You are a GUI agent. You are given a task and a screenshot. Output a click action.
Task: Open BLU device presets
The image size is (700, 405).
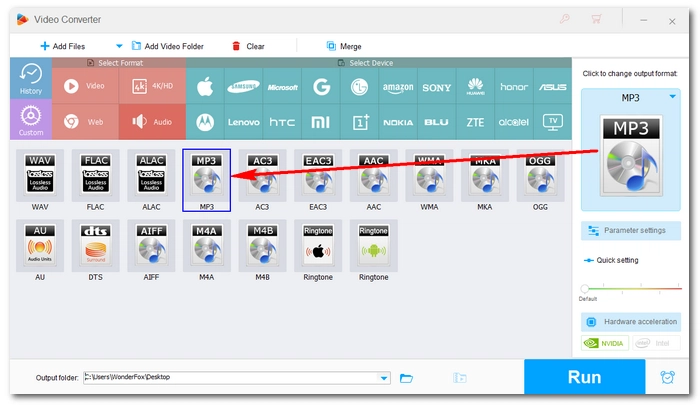(x=437, y=122)
